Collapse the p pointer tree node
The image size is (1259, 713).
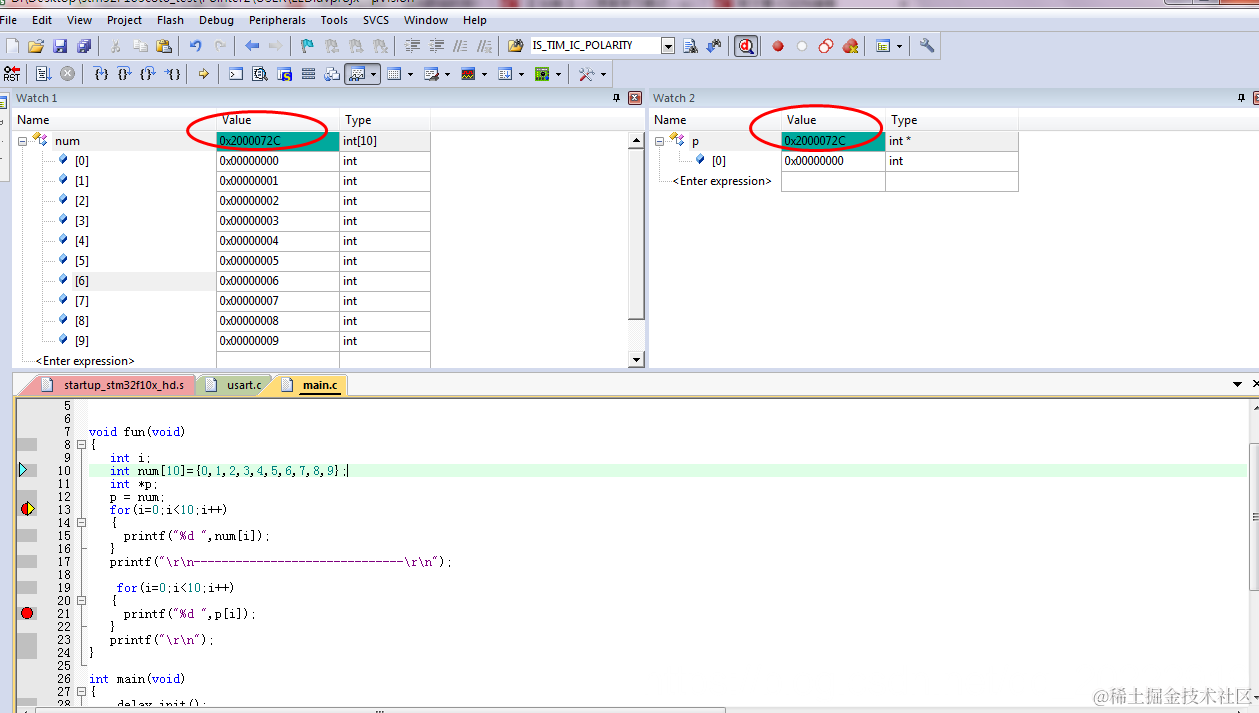[x=660, y=141]
